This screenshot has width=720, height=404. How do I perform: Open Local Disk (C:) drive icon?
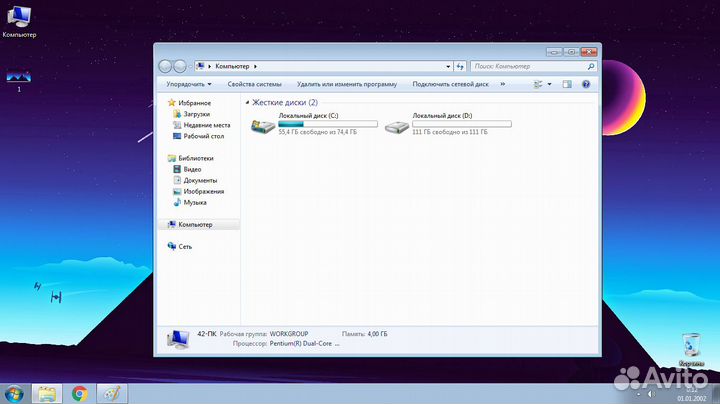263,126
